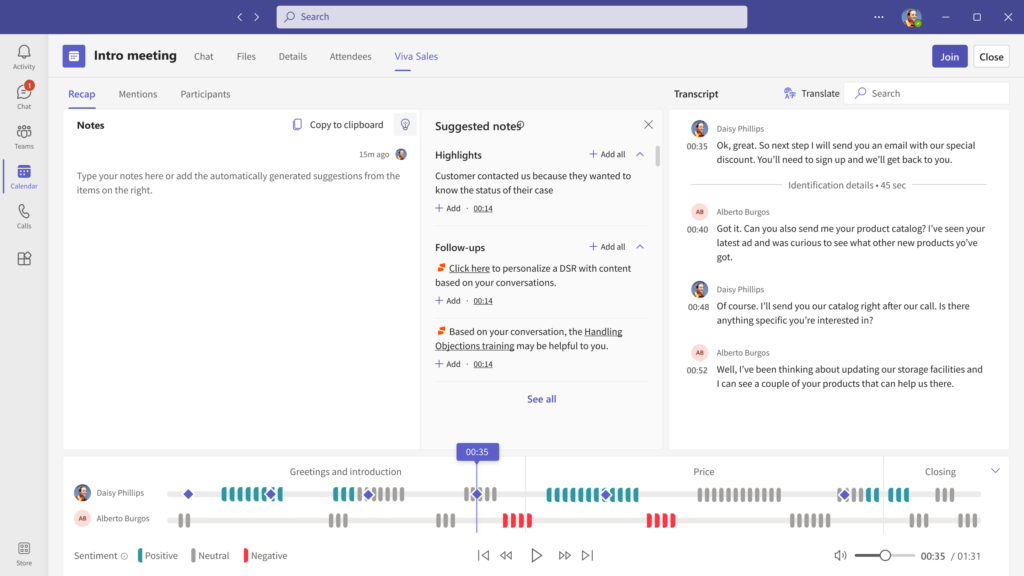Viewport: 1024px width, 576px height.
Task: Add the DSR personalize follow-up
Action: (x=448, y=300)
